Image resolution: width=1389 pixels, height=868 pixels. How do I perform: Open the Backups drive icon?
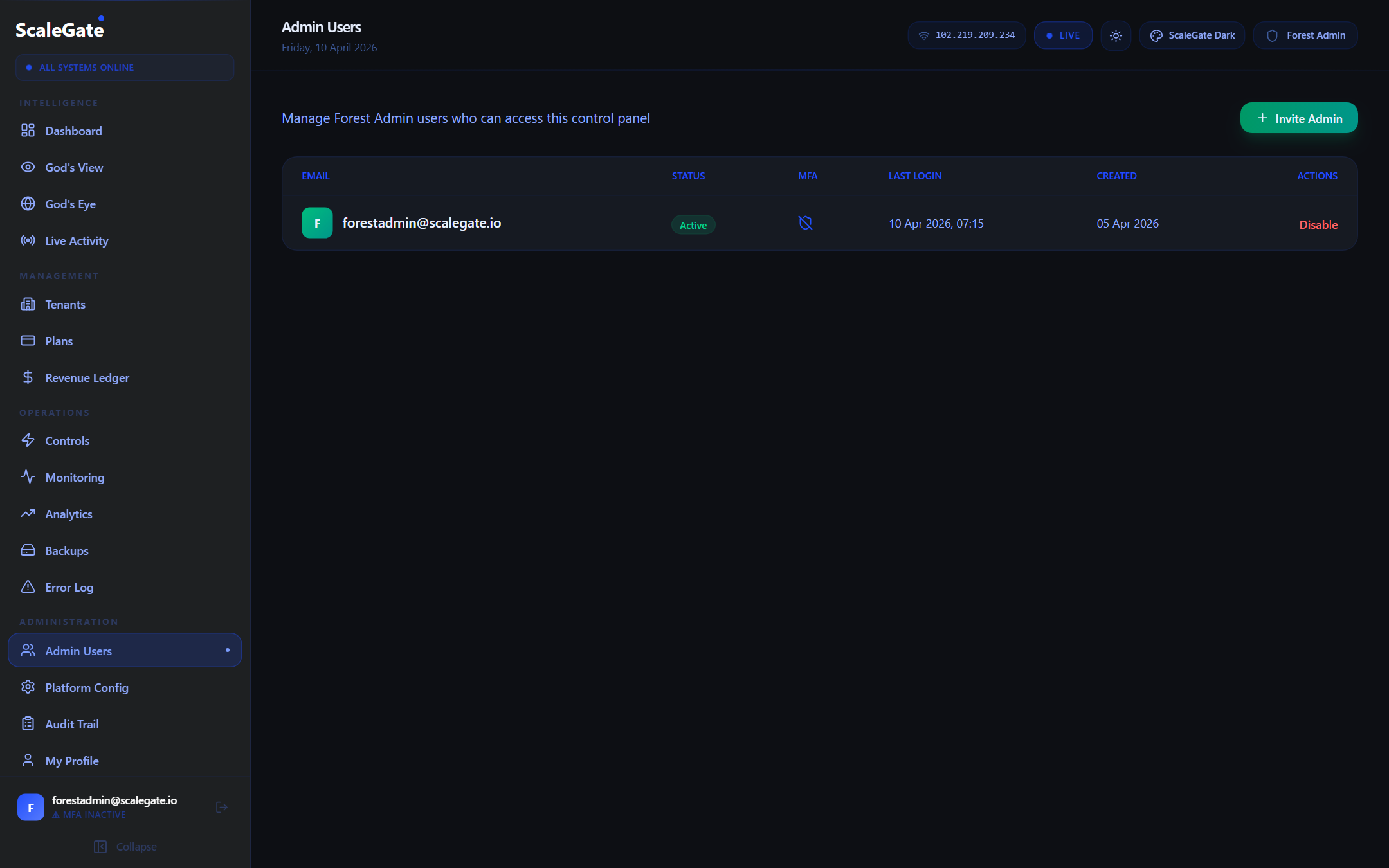pos(28,550)
